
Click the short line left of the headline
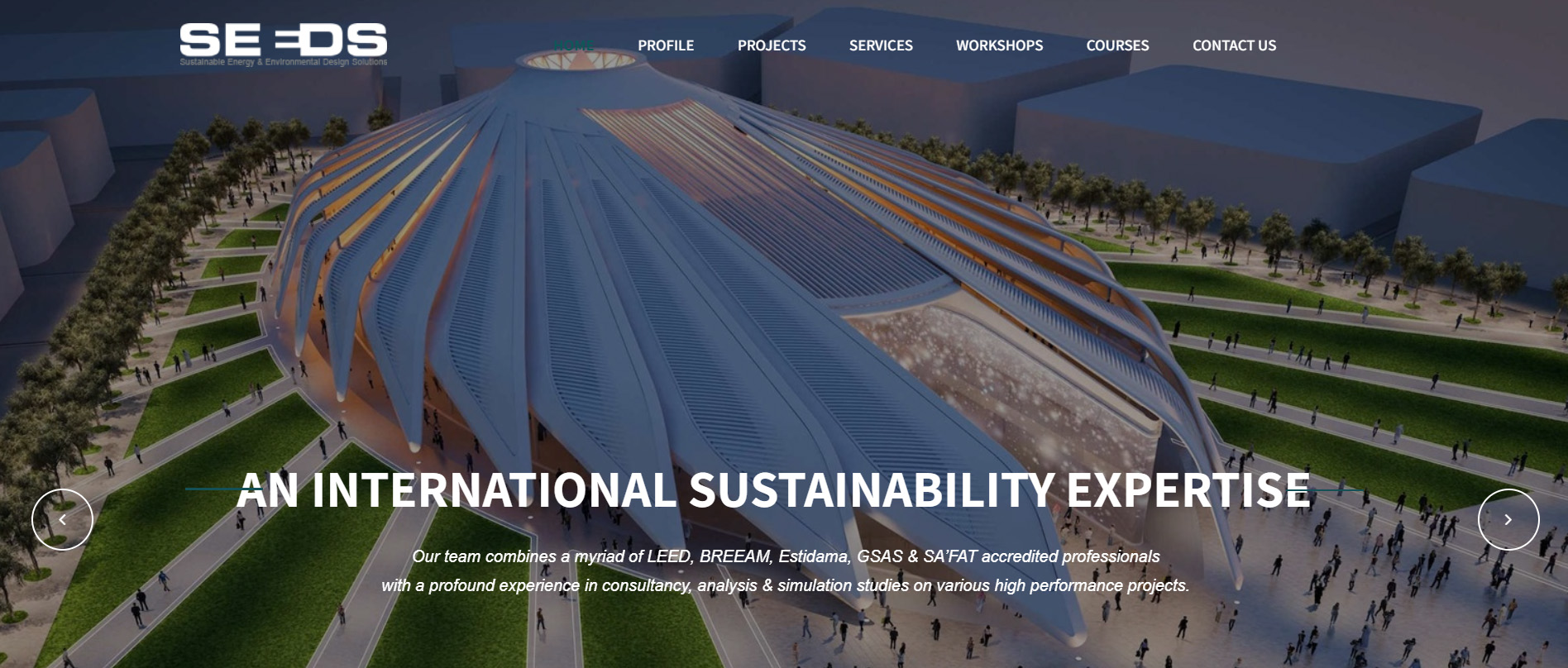211,489
